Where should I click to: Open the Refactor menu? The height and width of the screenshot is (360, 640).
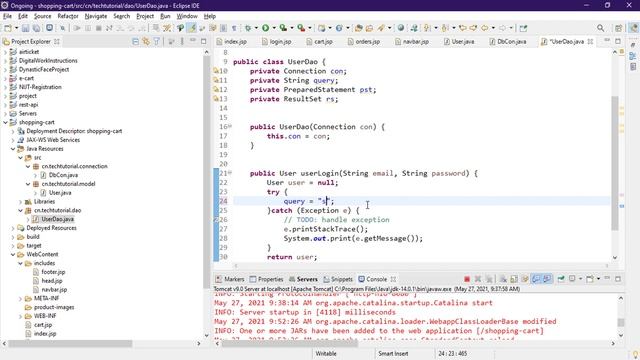click(68, 16)
